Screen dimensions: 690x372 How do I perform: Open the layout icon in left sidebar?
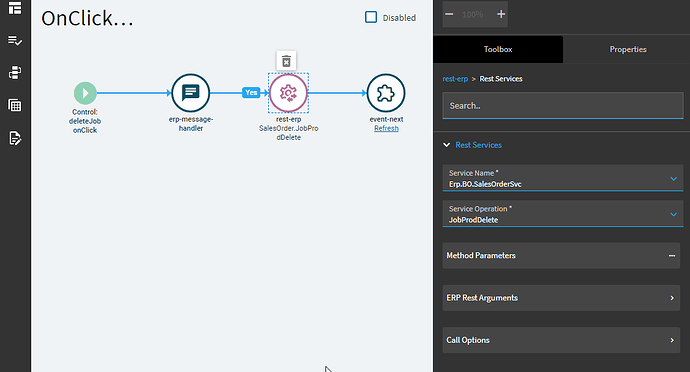click(15, 8)
